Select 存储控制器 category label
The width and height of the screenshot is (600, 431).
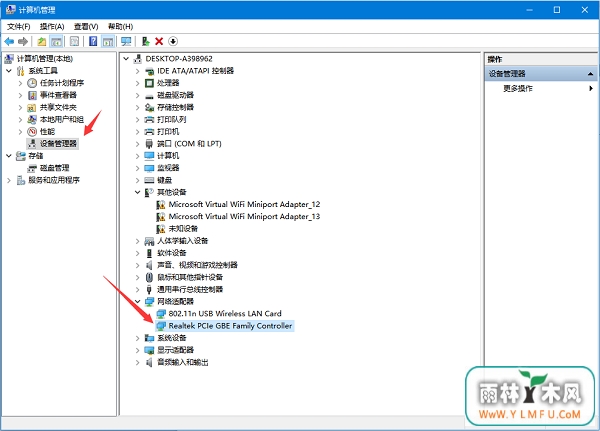coord(175,107)
